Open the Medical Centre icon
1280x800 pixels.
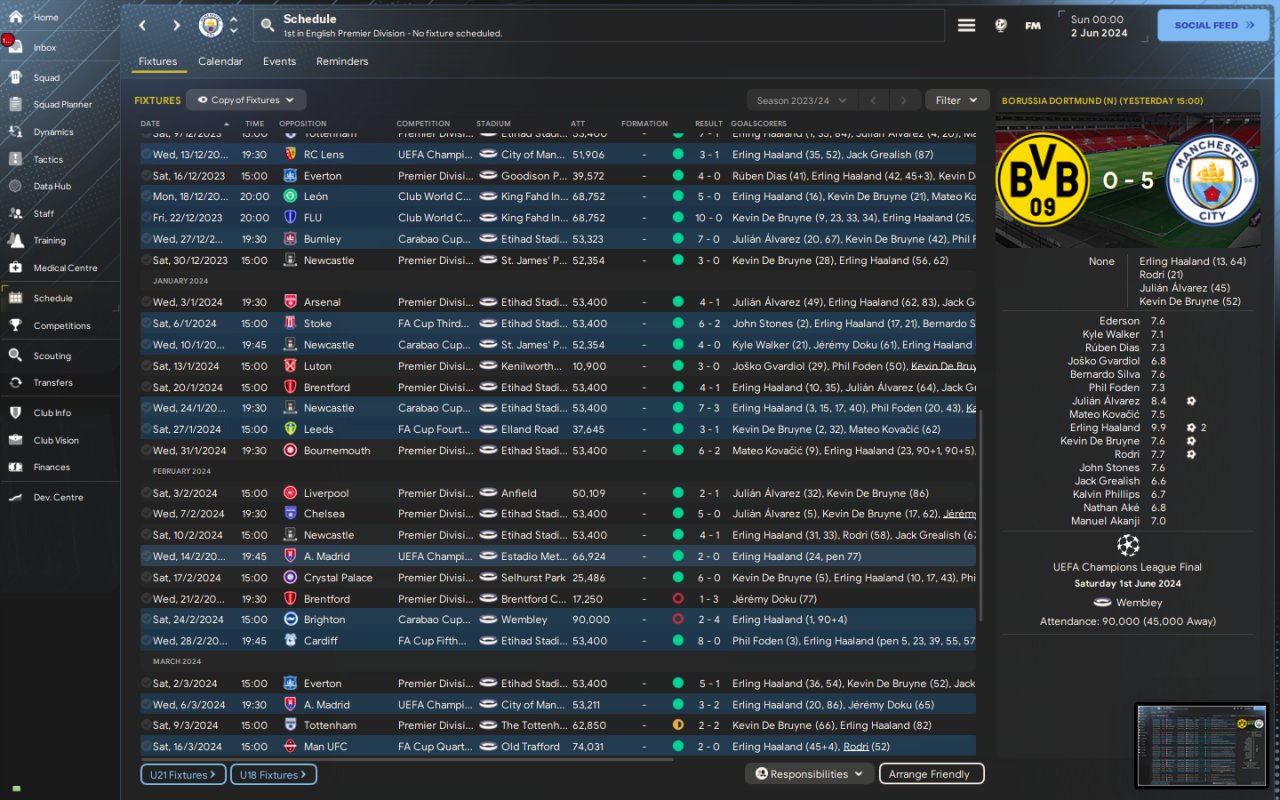[x=15, y=267]
